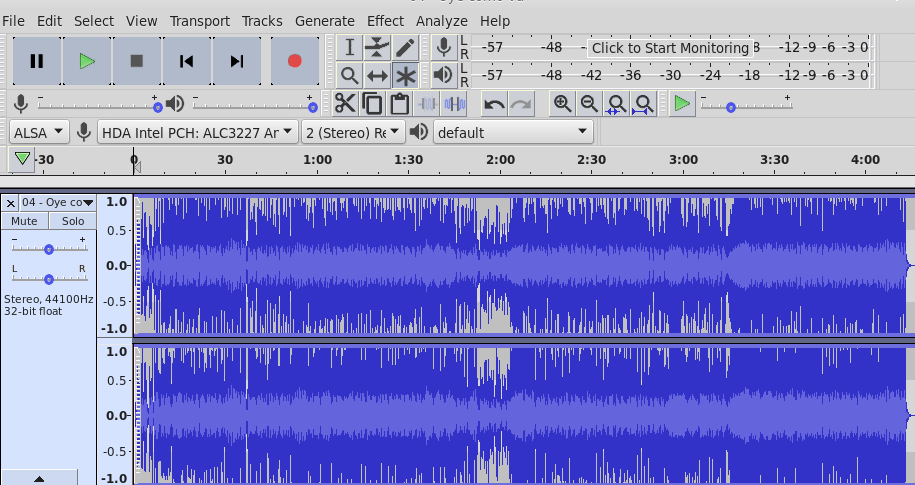
Task: Click the mixer toolbar microphone icon
Action: click(21, 104)
